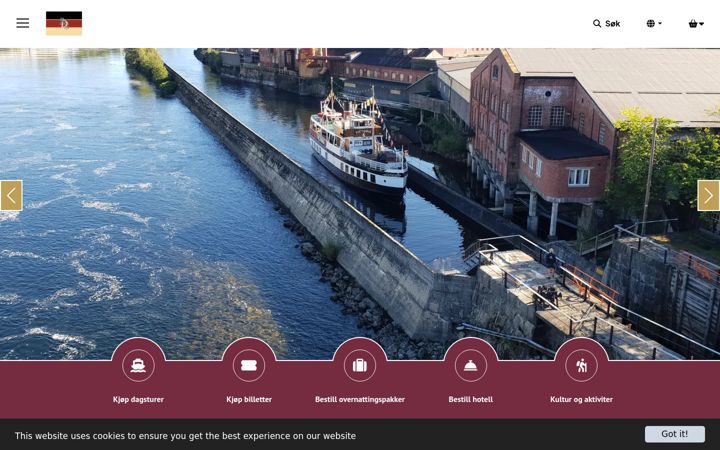Open Kjøp billetter link
Image resolution: width=720 pixels, height=450 pixels.
(249, 399)
